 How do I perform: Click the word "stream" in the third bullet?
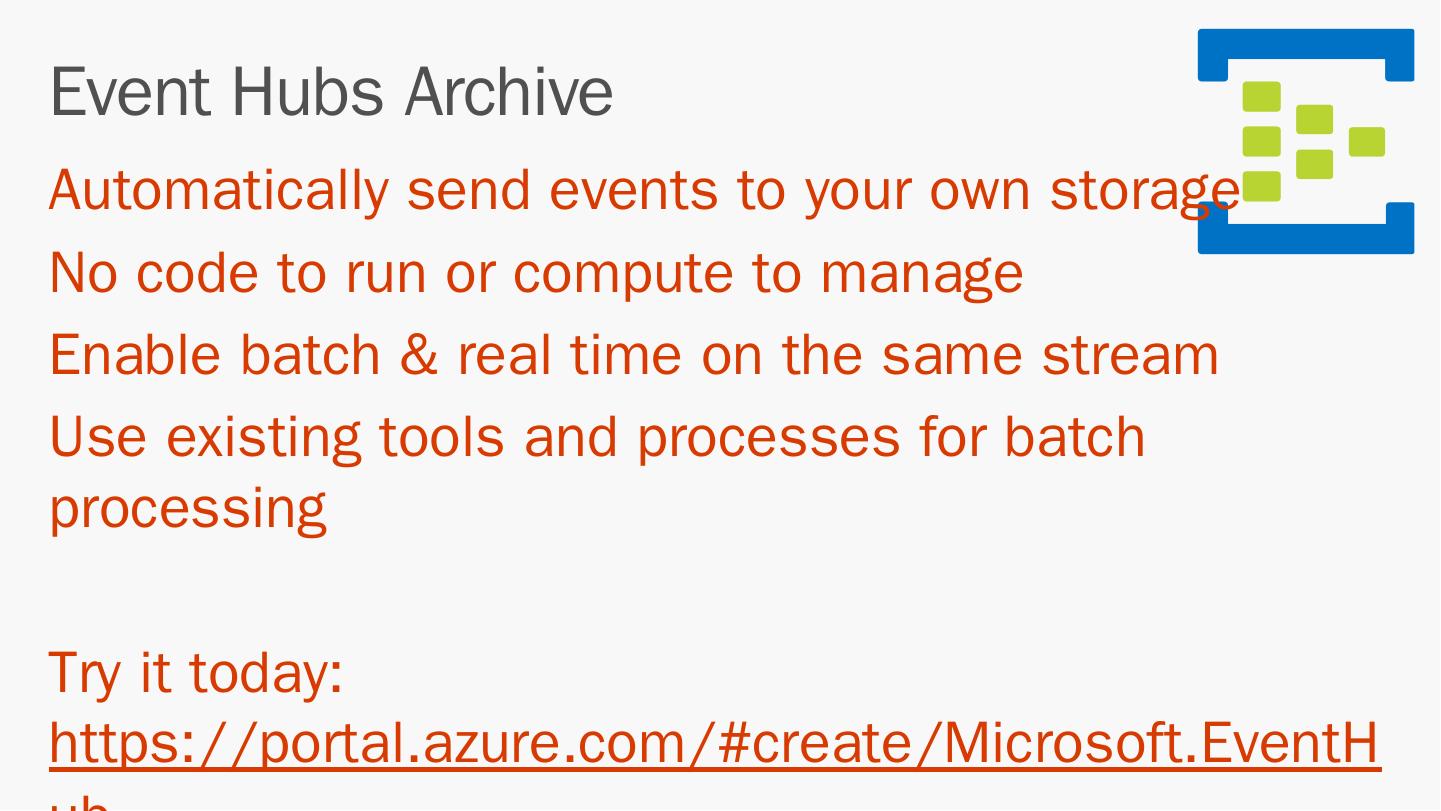(x=1129, y=355)
